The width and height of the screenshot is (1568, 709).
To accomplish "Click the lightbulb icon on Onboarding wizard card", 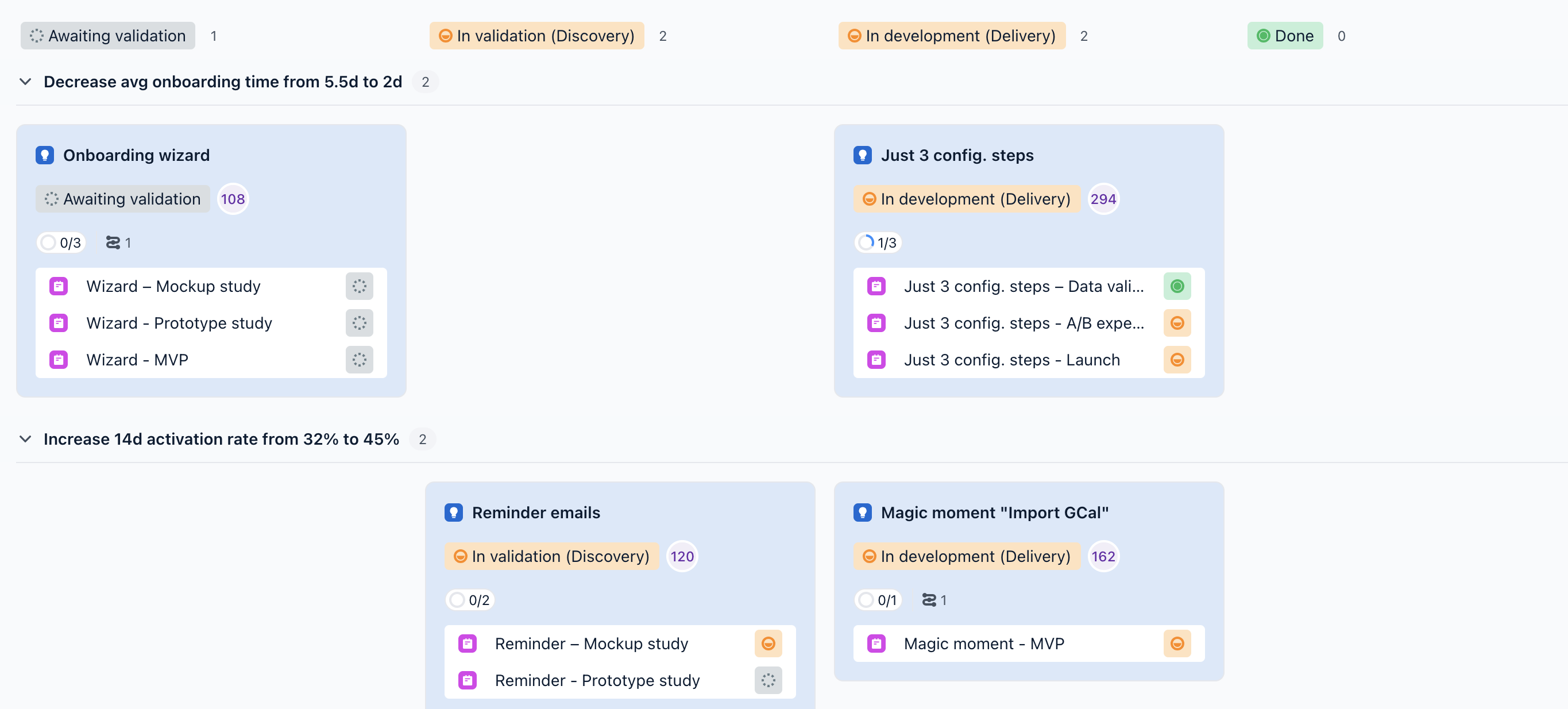I will (x=44, y=155).
